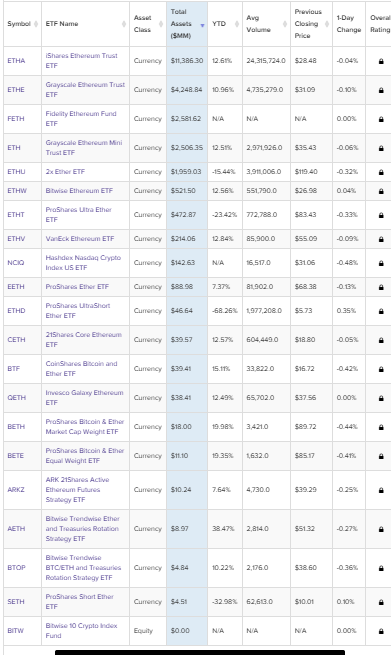Open the ETHE symbol link
The height and width of the screenshot is (655, 391).
(x=16, y=89)
